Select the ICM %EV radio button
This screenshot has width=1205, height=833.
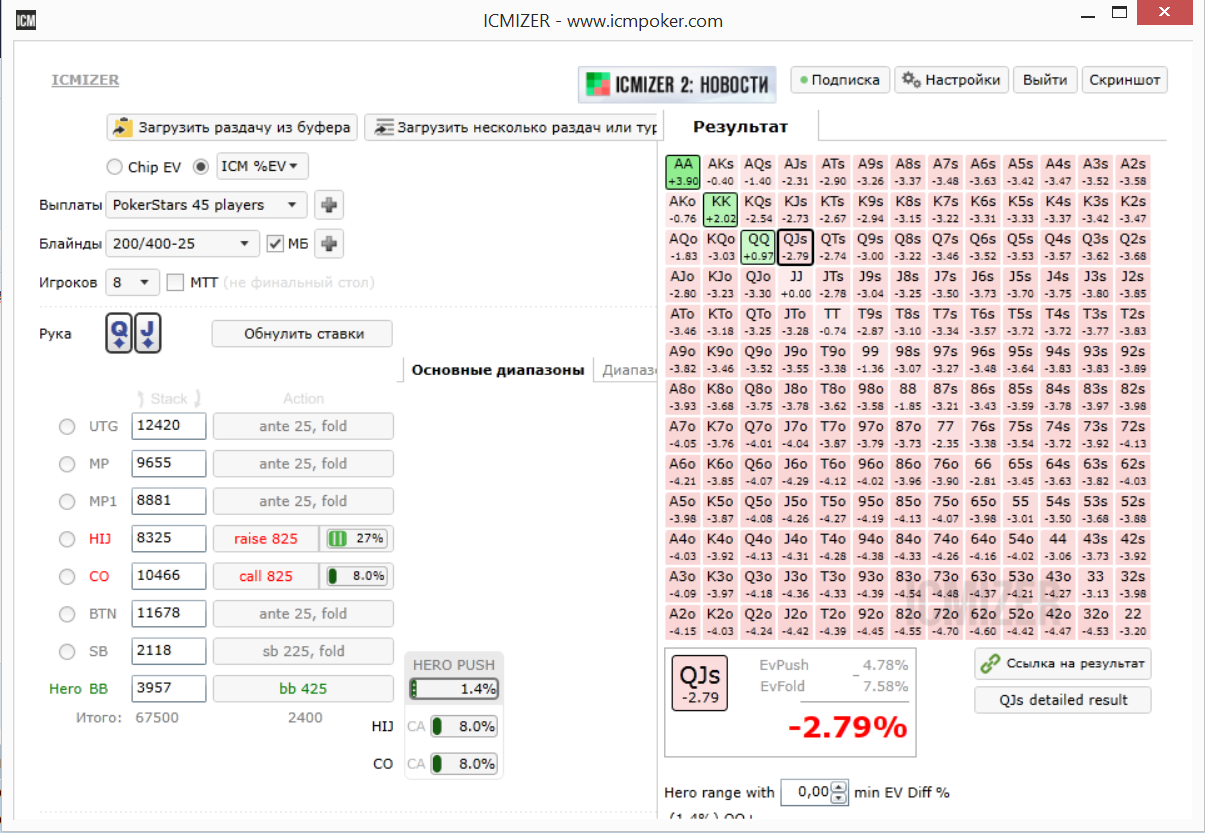pyautogui.click(x=201, y=167)
